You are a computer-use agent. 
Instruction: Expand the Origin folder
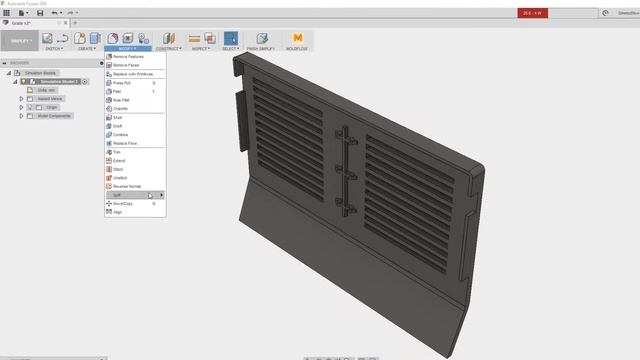click(x=21, y=107)
